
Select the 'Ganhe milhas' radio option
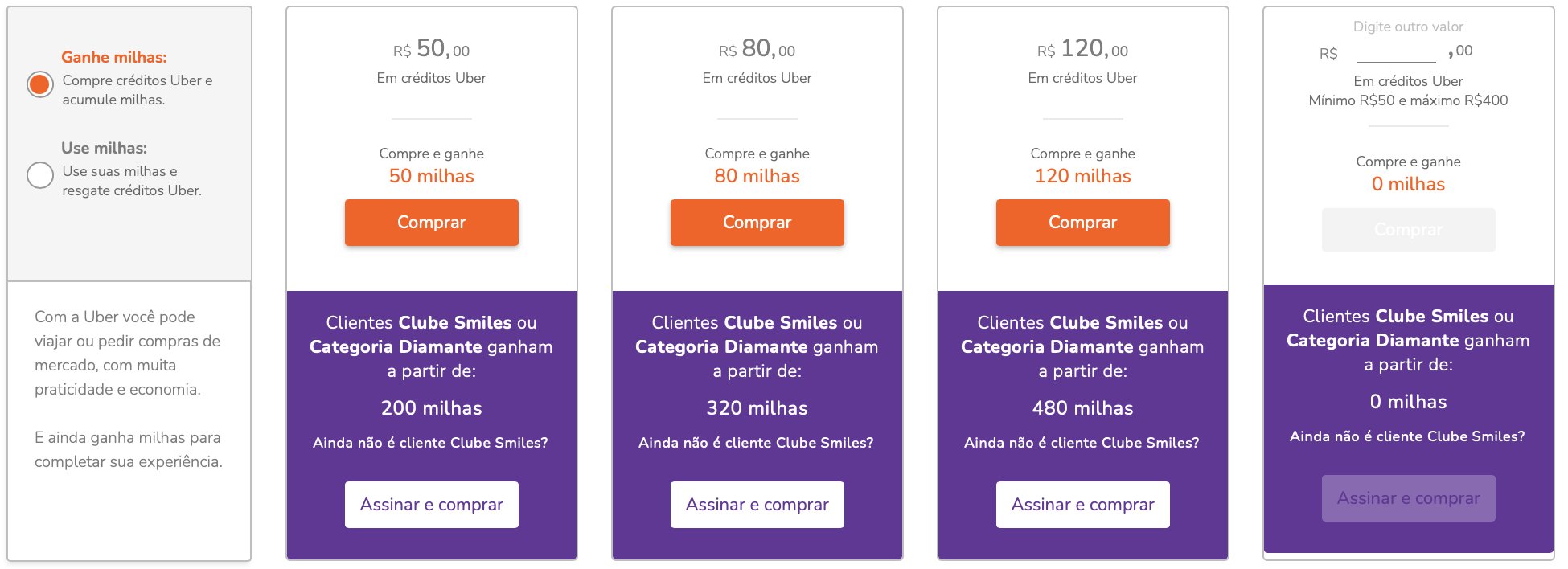tap(40, 84)
